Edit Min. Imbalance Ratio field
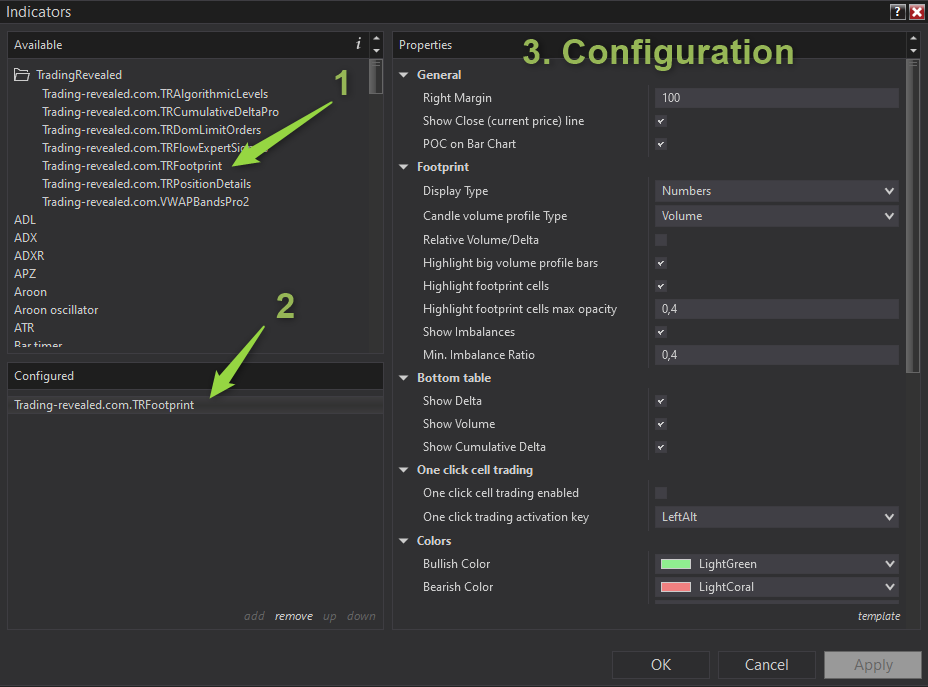The width and height of the screenshot is (928, 687). 776,355
